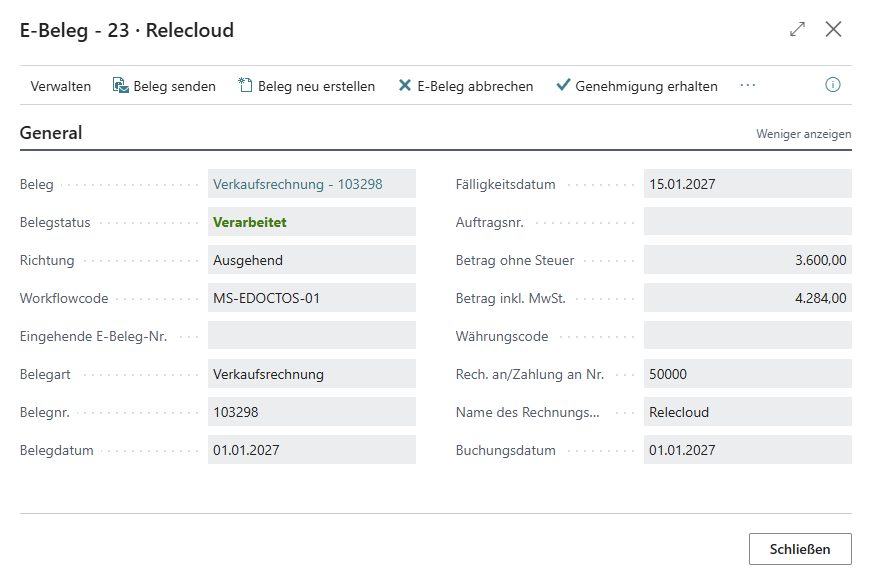Click the Verarbeitet status value
Viewport: 870px width, 584px height.
(x=250, y=222)
